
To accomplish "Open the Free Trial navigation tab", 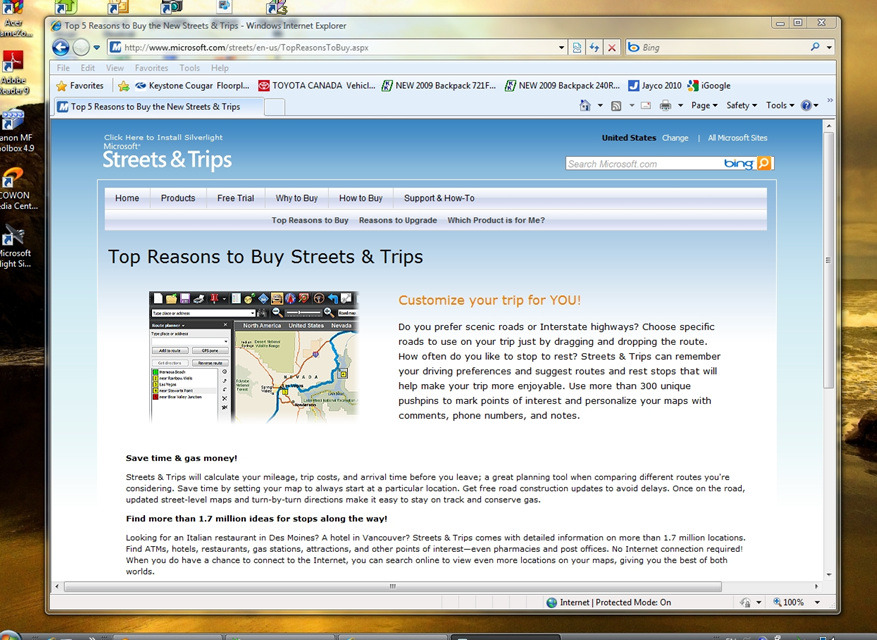I will [235, 198].
